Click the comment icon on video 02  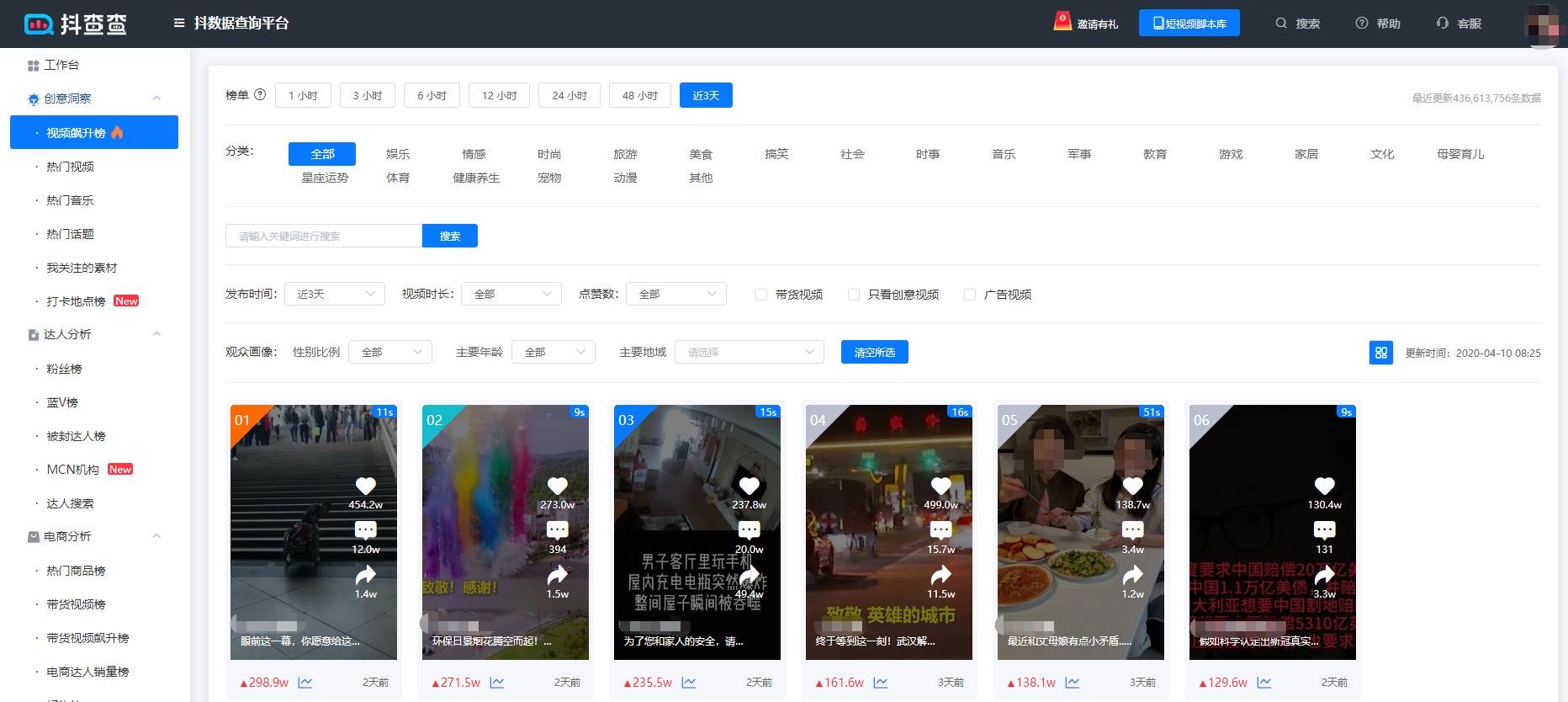[x=557, y=530]
